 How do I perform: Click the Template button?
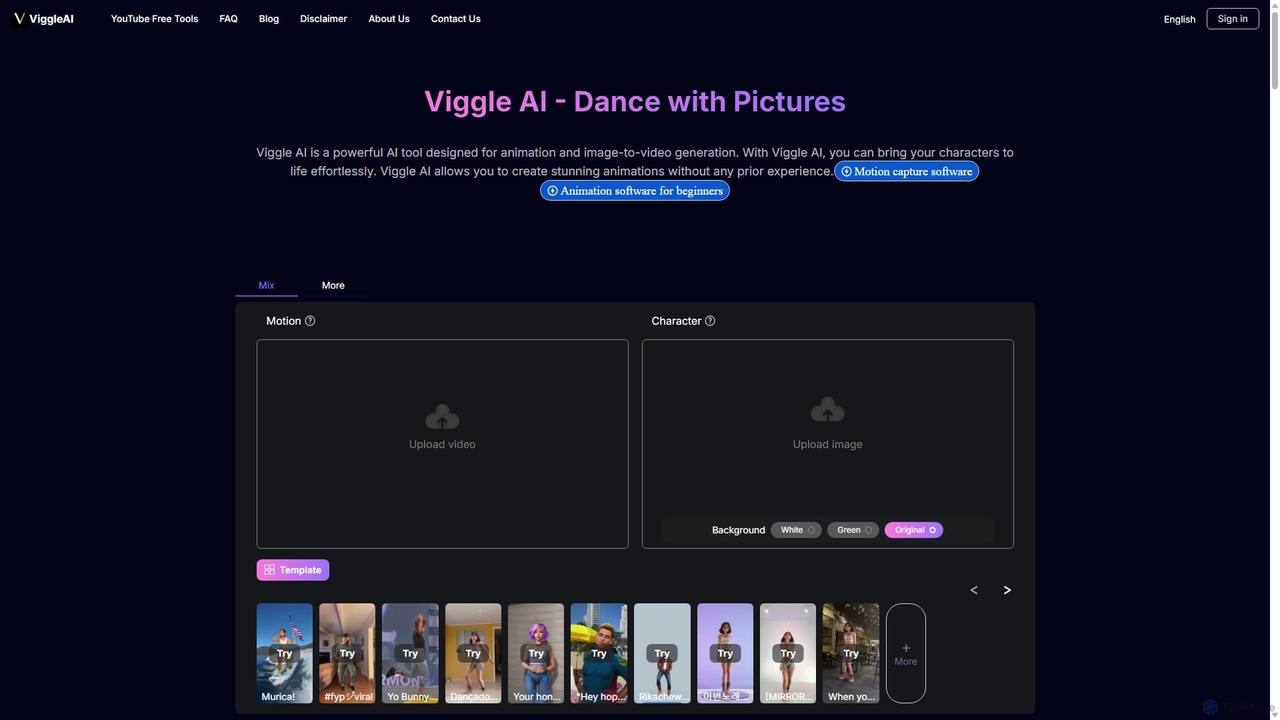coord(293,570)
